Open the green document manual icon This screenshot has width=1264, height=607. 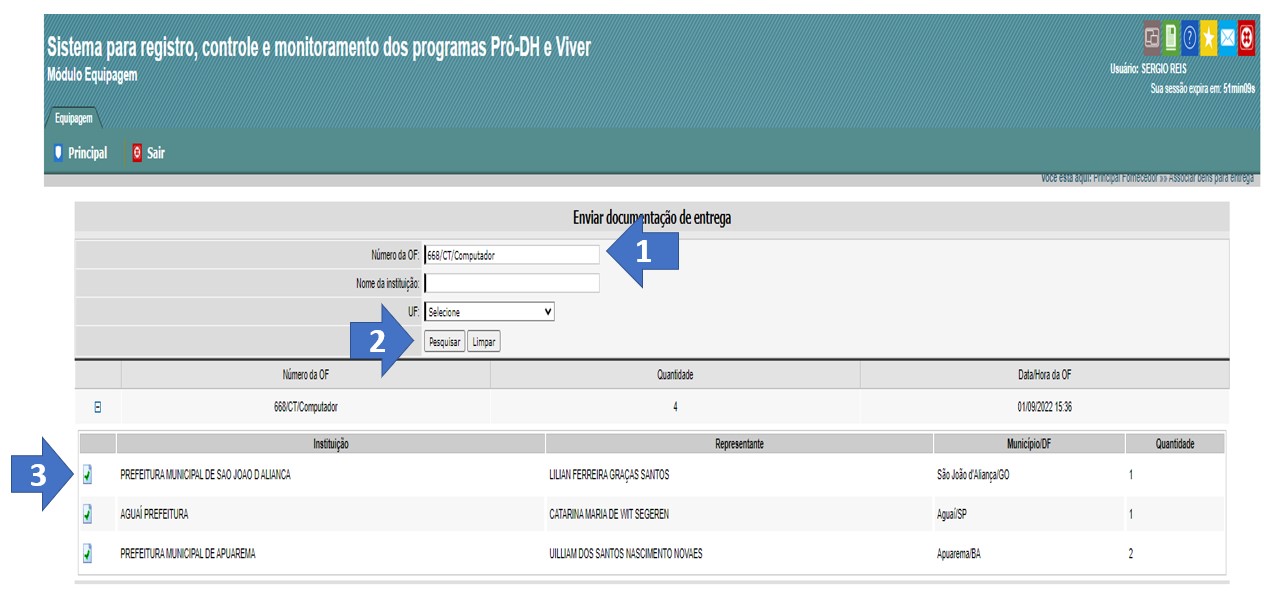point(1171,38)
